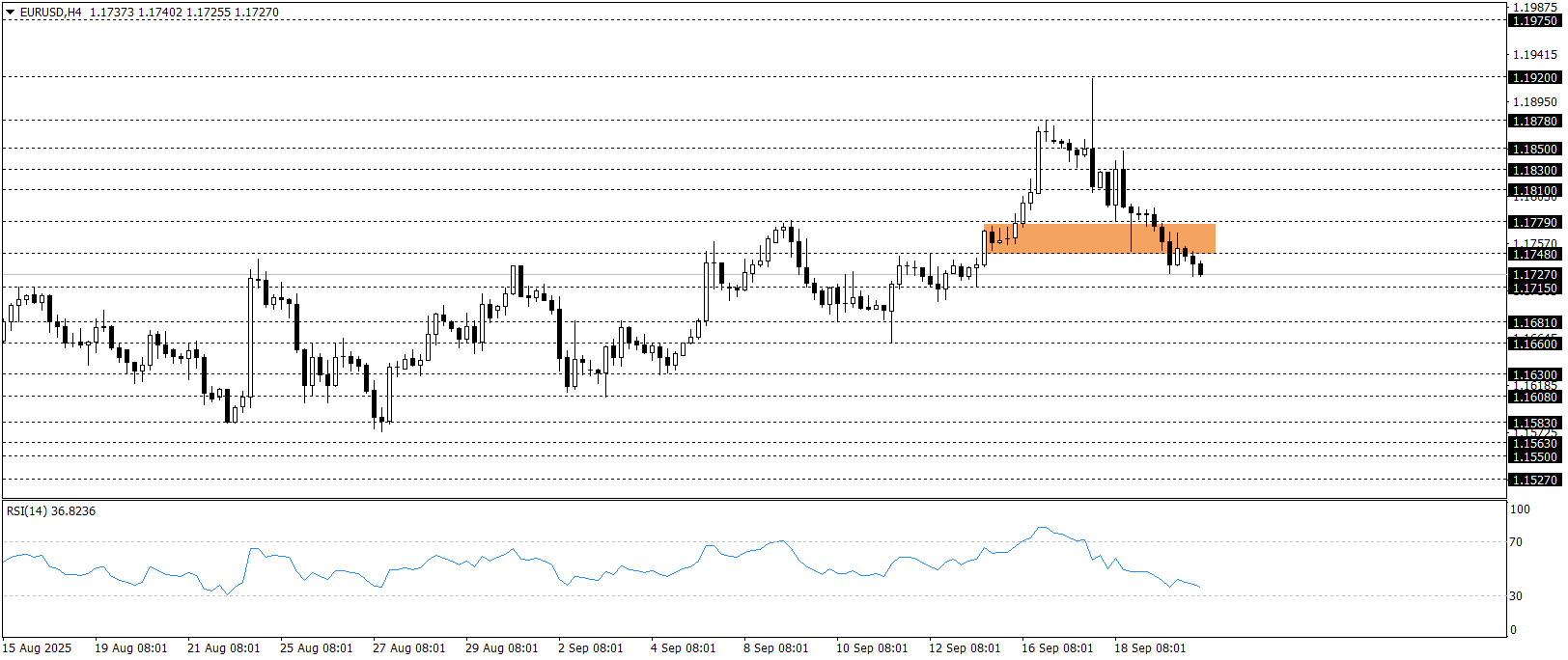Click the 25 Aug 08:01 time label

pos(316,647)
